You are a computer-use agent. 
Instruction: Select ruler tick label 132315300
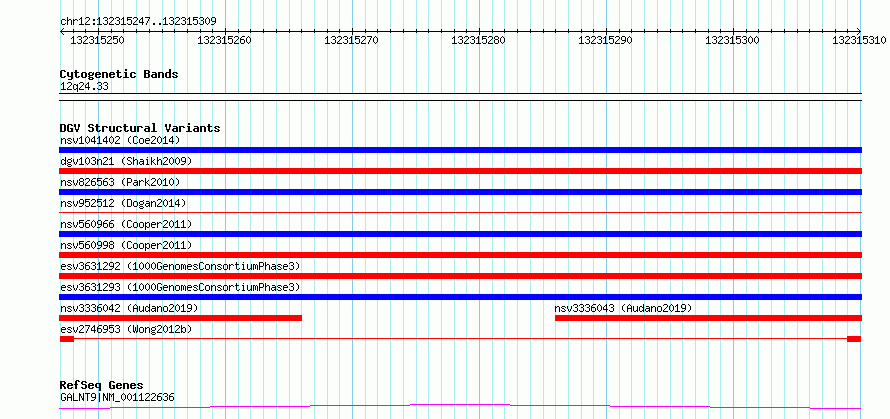tap(732, 40)
